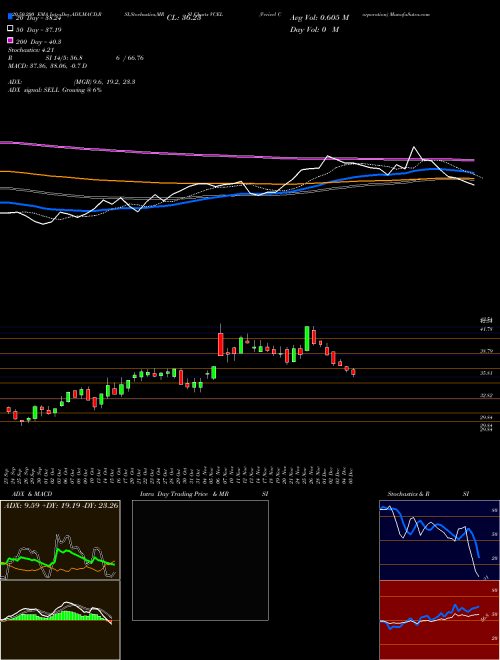500x660 pixels.
Task: Select the '50 Day - 37.19' legend text
Action: [38, 30]
